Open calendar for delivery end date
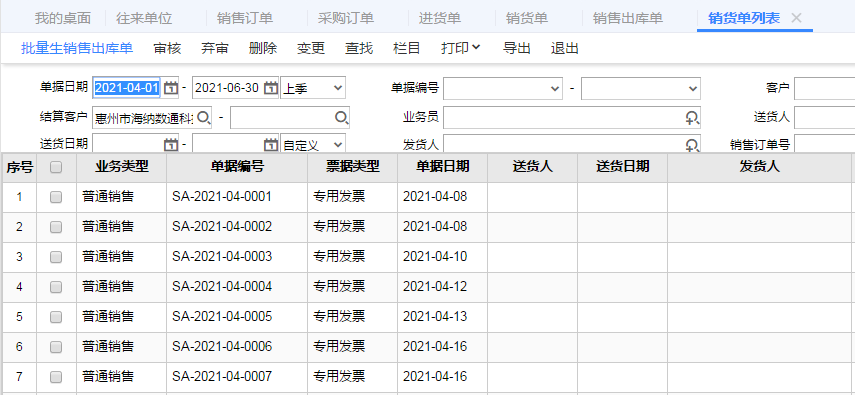Screen dimensions: 855x395 pyautogui.click(x=270, y=145)
